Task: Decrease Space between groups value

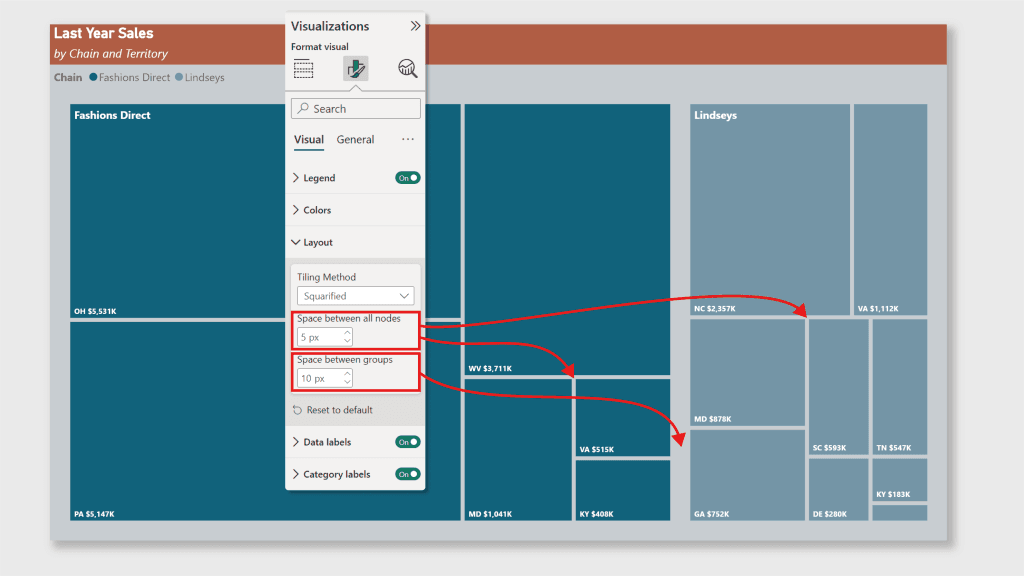Action: (347, 382)
